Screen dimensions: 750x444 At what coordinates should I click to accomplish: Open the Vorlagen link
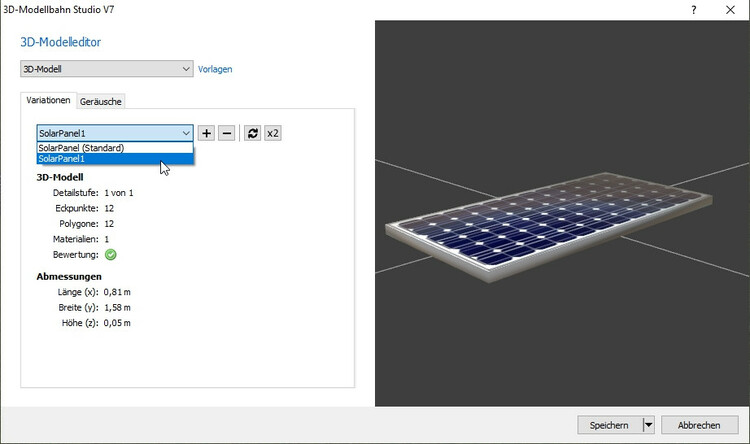[x=215, y=69]
